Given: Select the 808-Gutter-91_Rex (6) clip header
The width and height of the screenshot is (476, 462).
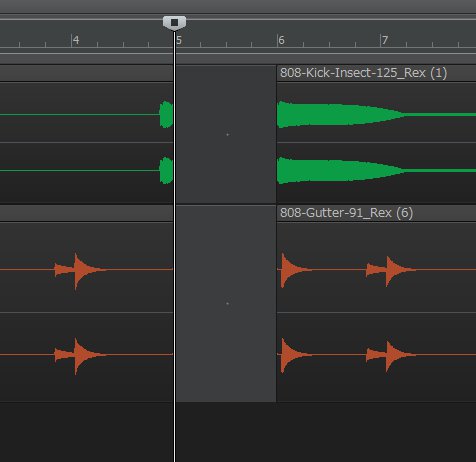Looking at the screenshot, I should click(376, 213).
